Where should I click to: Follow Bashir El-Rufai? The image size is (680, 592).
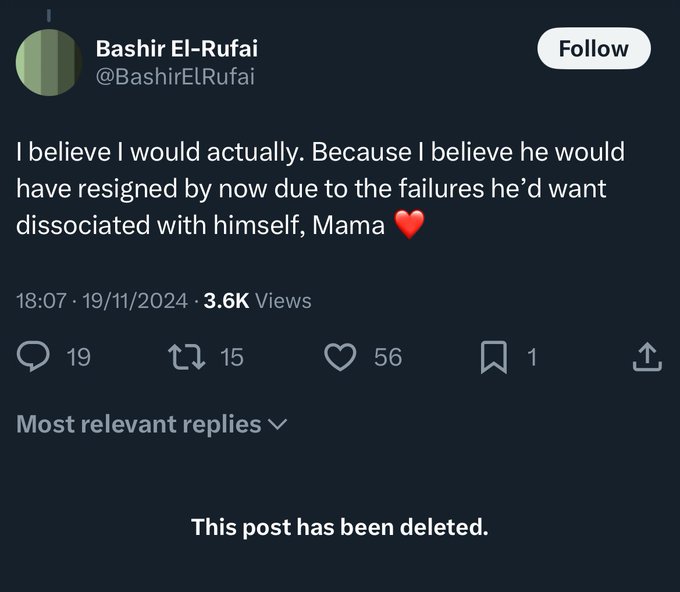tap(593, 49)
